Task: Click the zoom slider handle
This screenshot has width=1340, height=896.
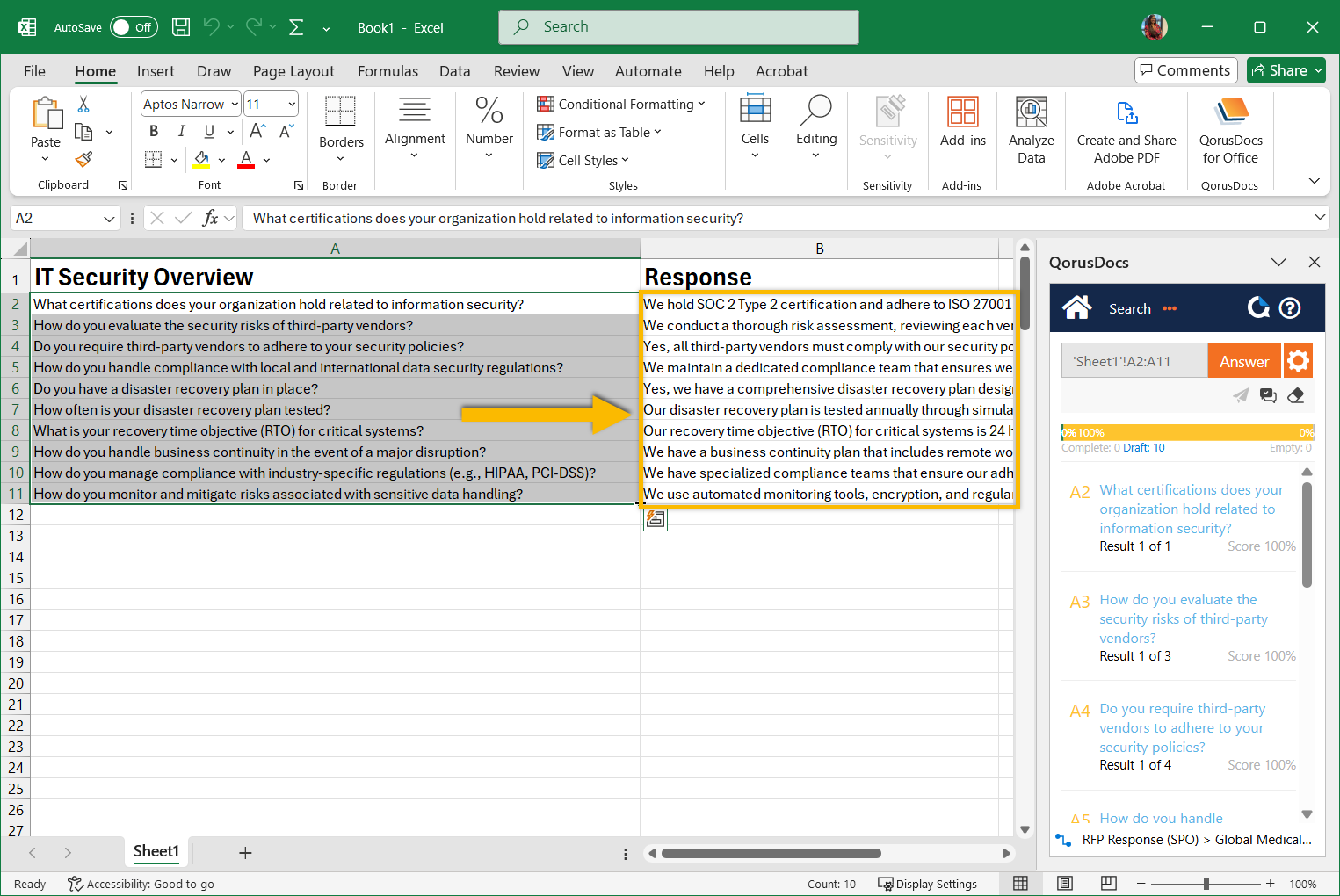Action: [1206, 884]
